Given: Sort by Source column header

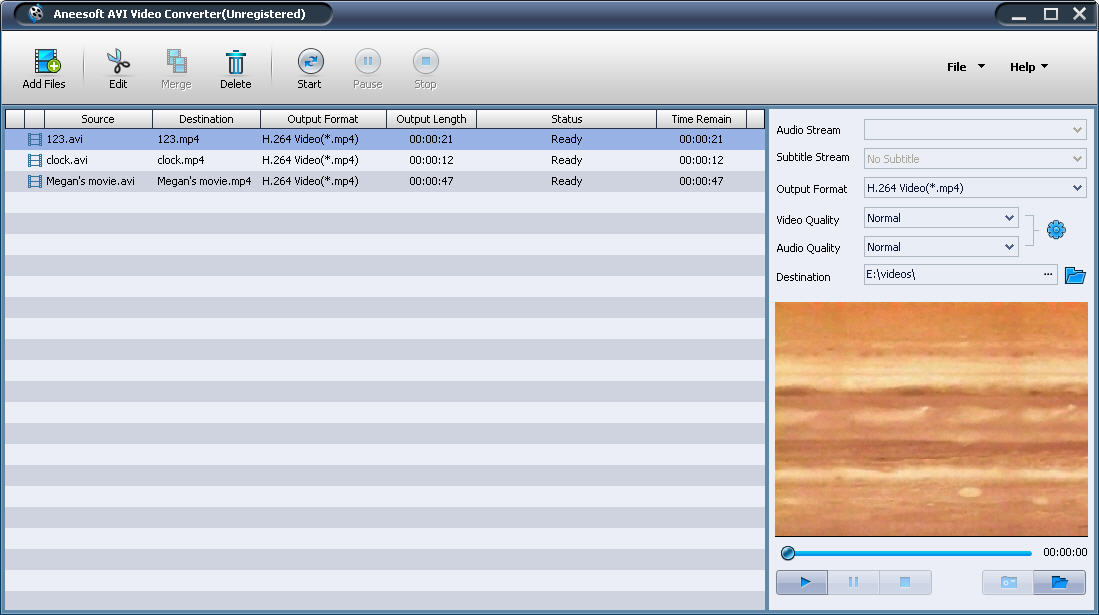Looking at the screenshot, I should (98, 119).
